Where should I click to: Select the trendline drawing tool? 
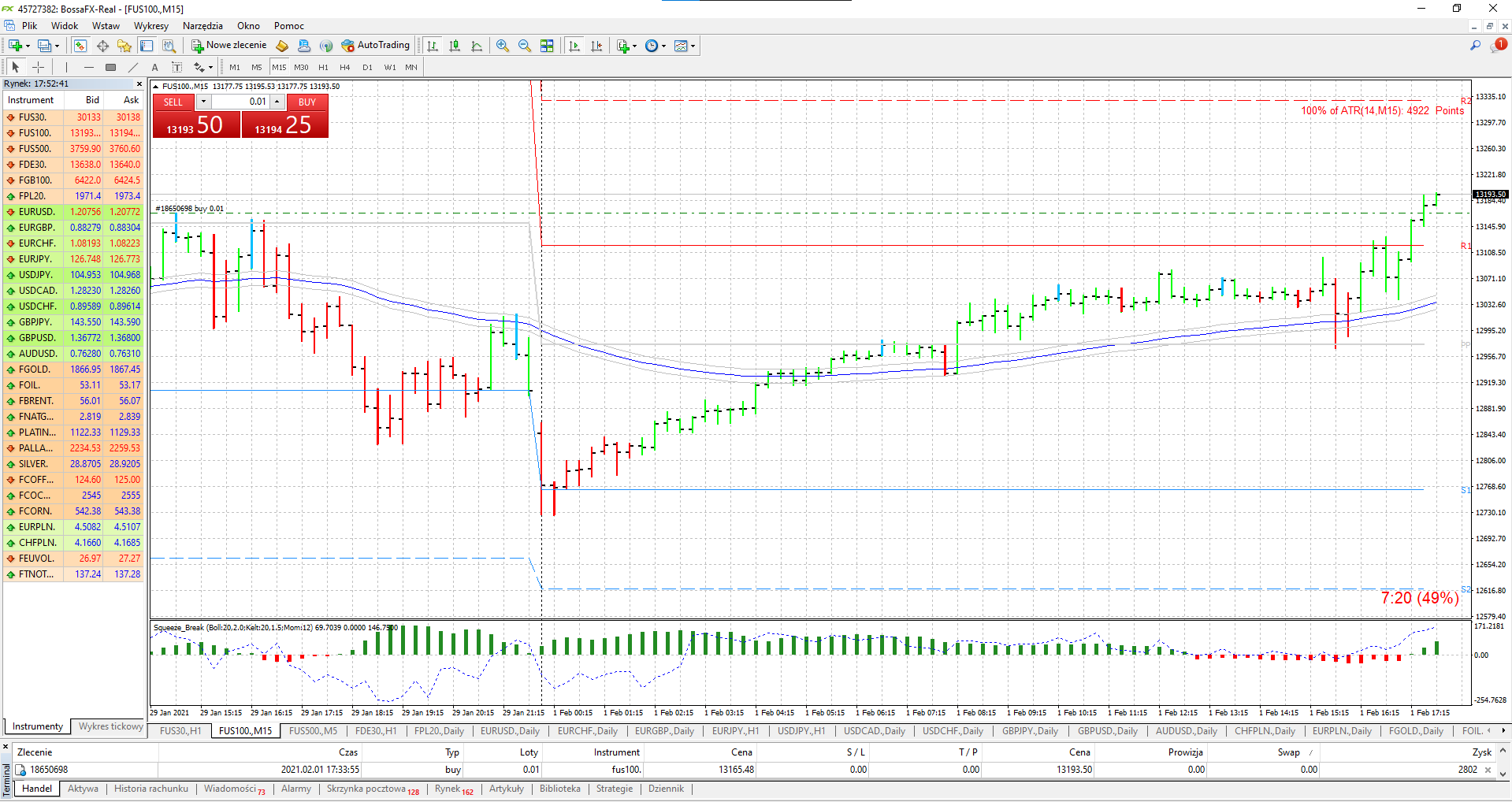click(x=133, y=67)
